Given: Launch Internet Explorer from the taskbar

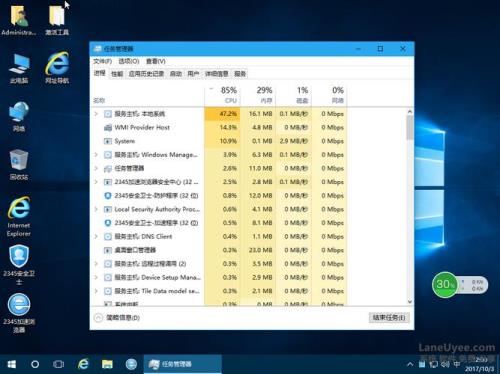Looking at the screenshot, I should pos(83,364).
